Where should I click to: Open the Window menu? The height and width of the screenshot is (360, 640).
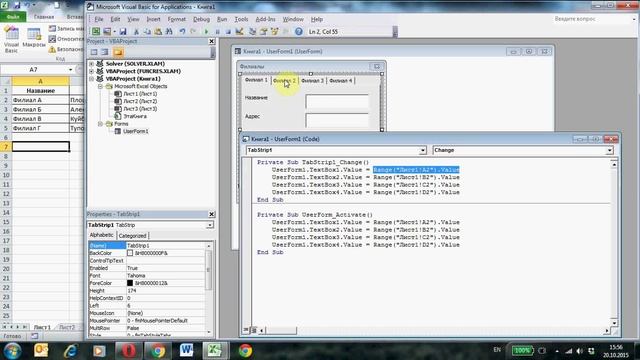293,19
